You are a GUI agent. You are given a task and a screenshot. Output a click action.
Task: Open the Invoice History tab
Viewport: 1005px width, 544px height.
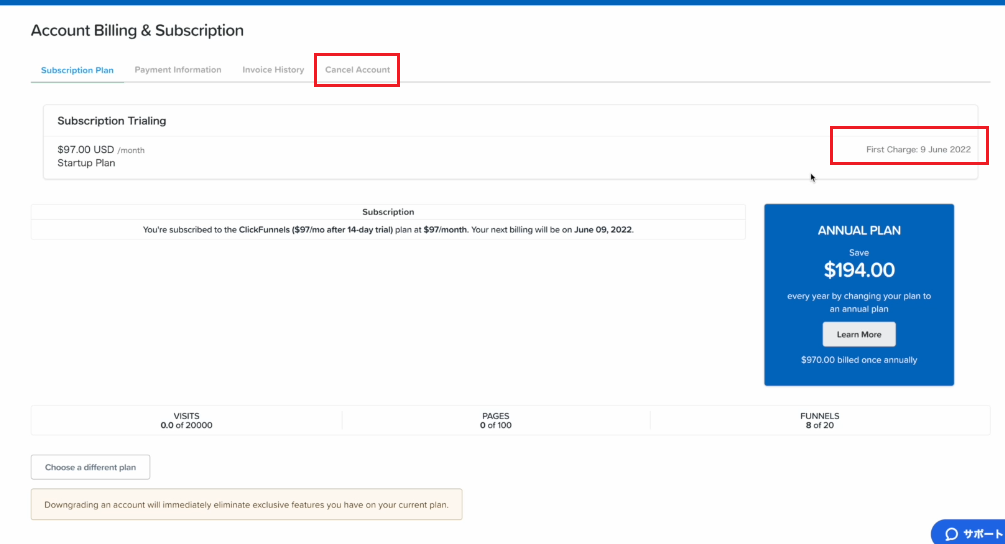tap(273, 70)
